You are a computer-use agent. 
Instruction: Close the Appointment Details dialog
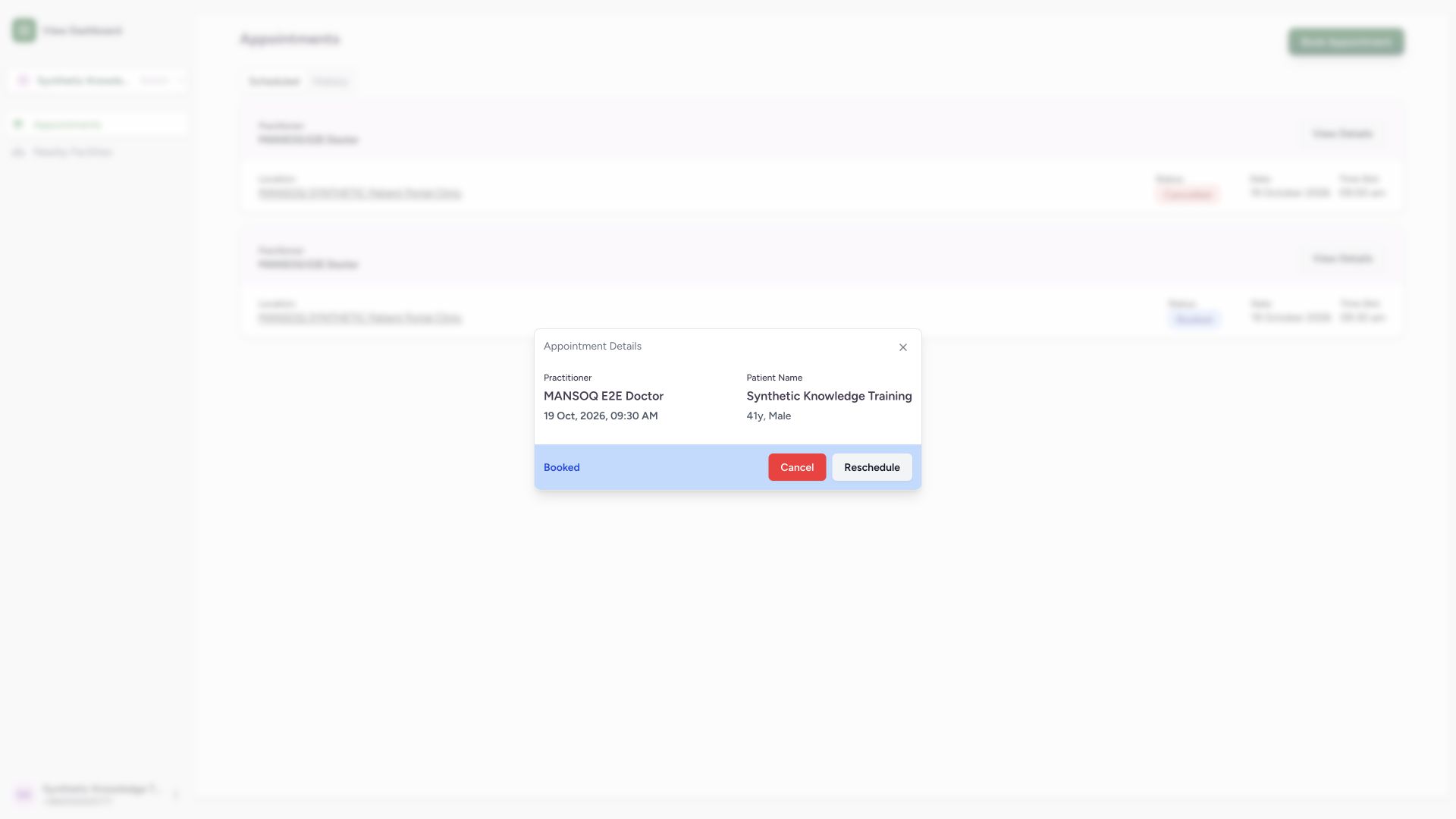(x=902, y=347)
